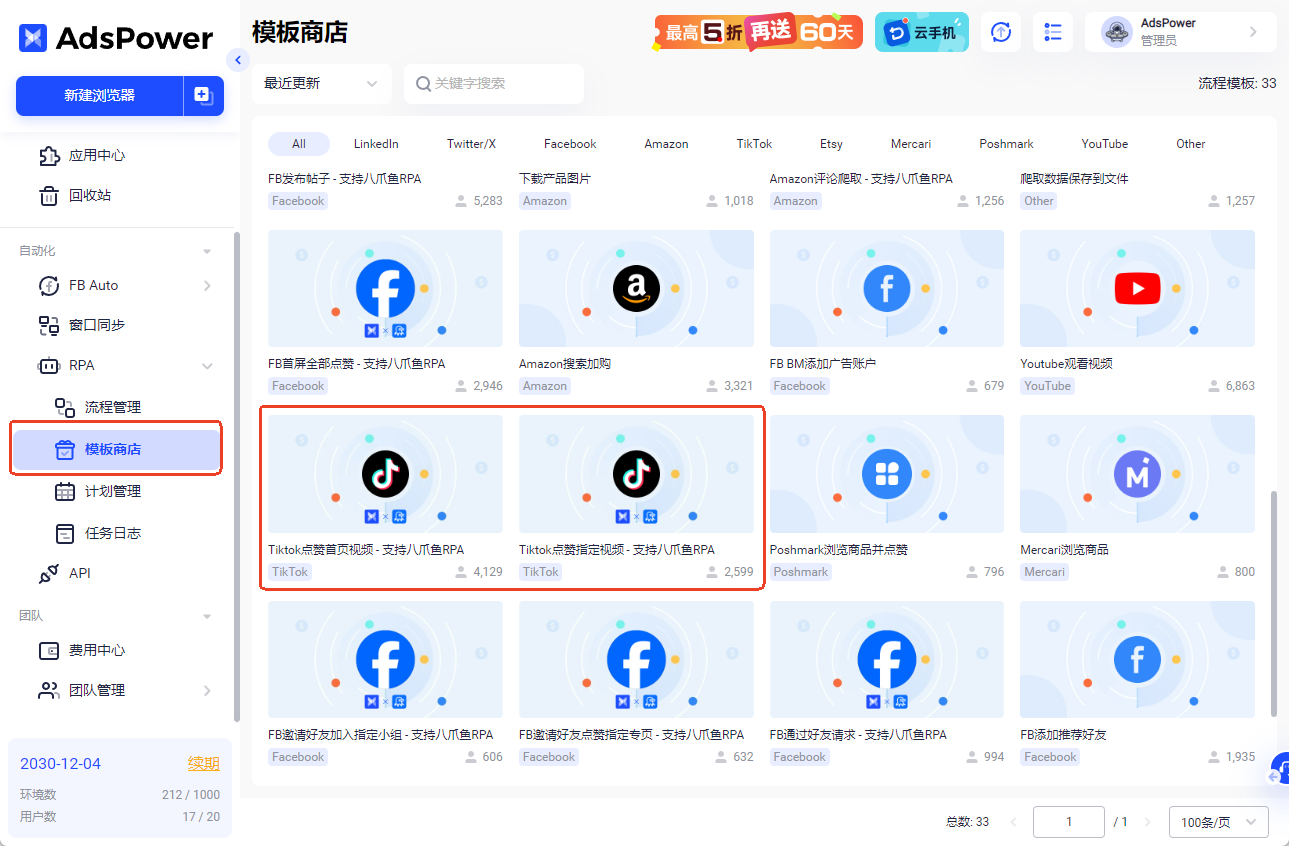Click the 续期 renewal link
The height and width of the screenshot is (846, 1289).
204,764
